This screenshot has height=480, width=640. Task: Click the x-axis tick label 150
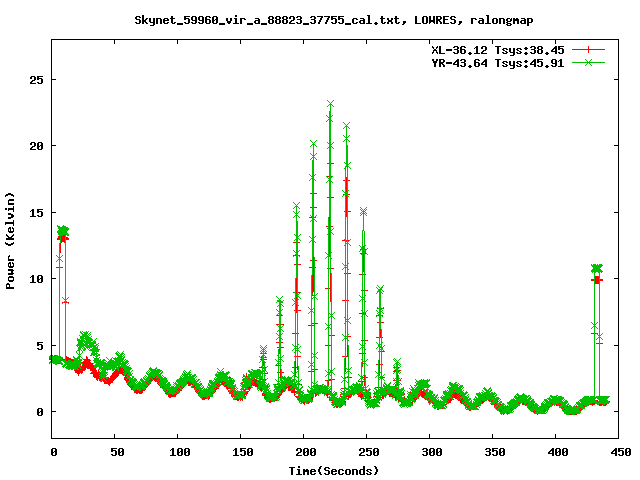(243, 452)
